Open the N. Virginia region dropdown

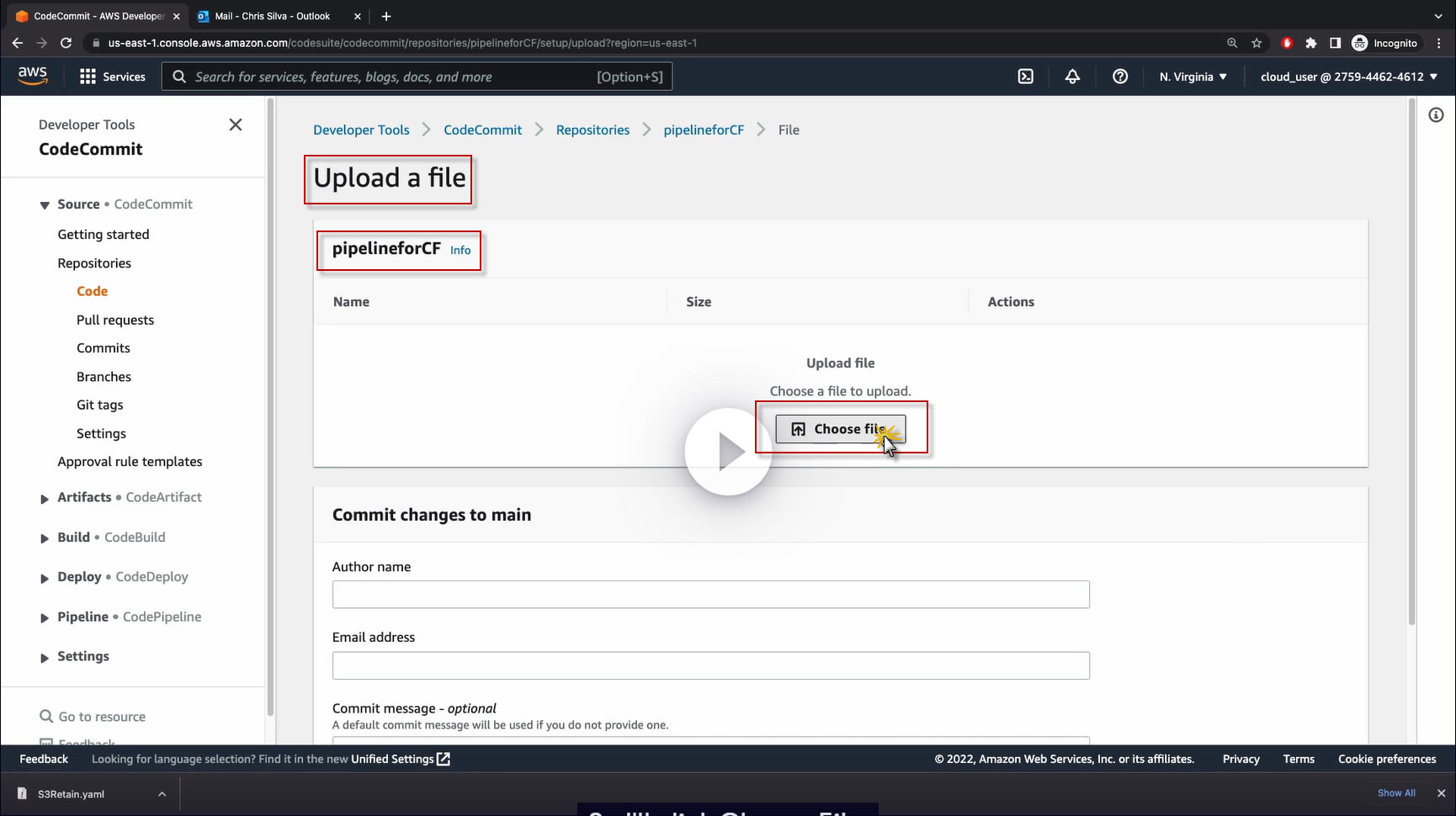tap(1193, 77)
